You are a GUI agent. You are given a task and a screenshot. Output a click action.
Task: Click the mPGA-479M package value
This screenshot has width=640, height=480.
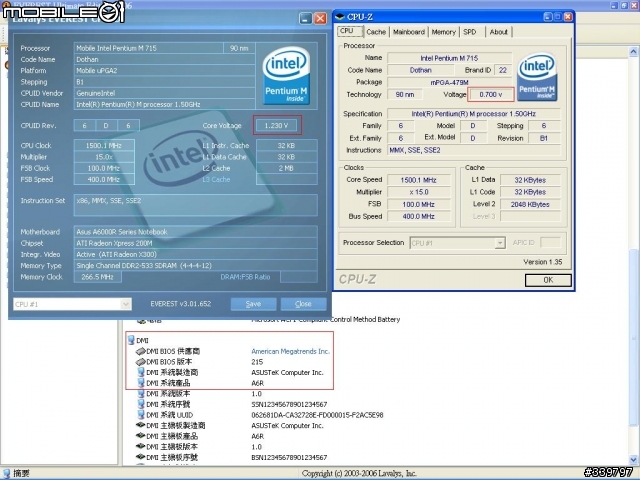point(449,82)
